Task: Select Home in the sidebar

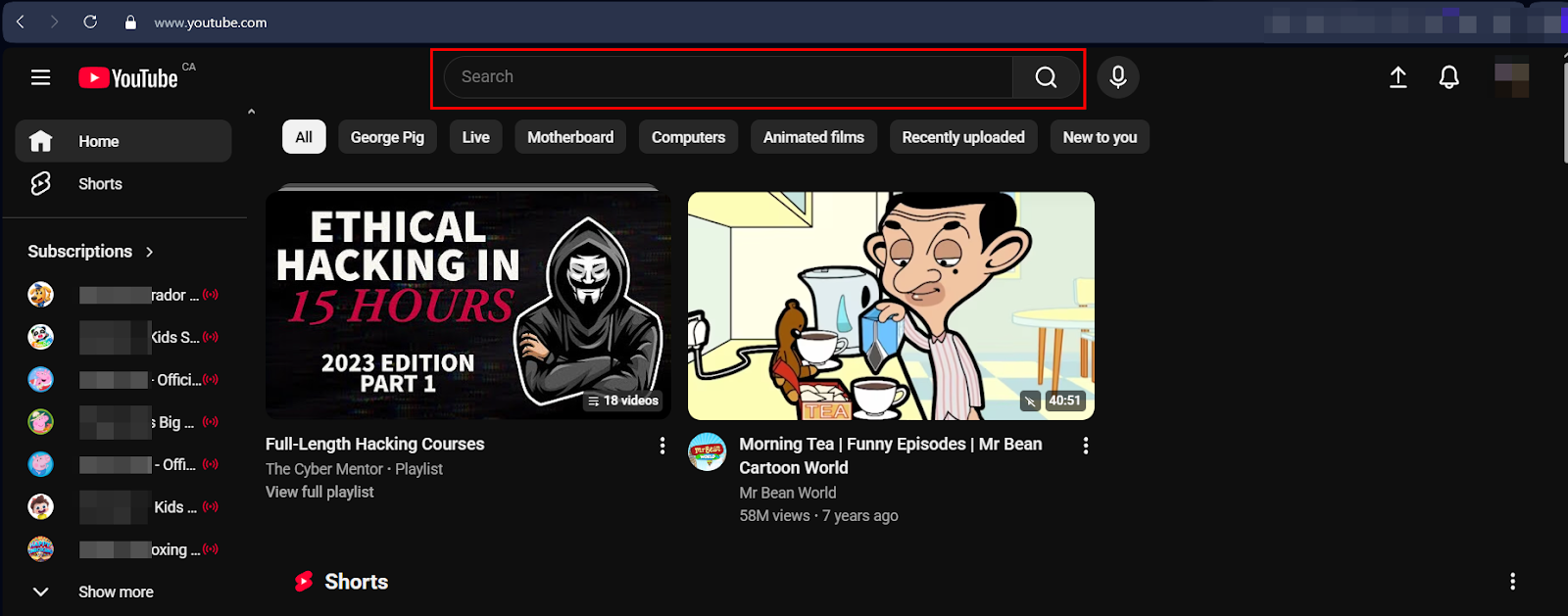Action: 123,141
